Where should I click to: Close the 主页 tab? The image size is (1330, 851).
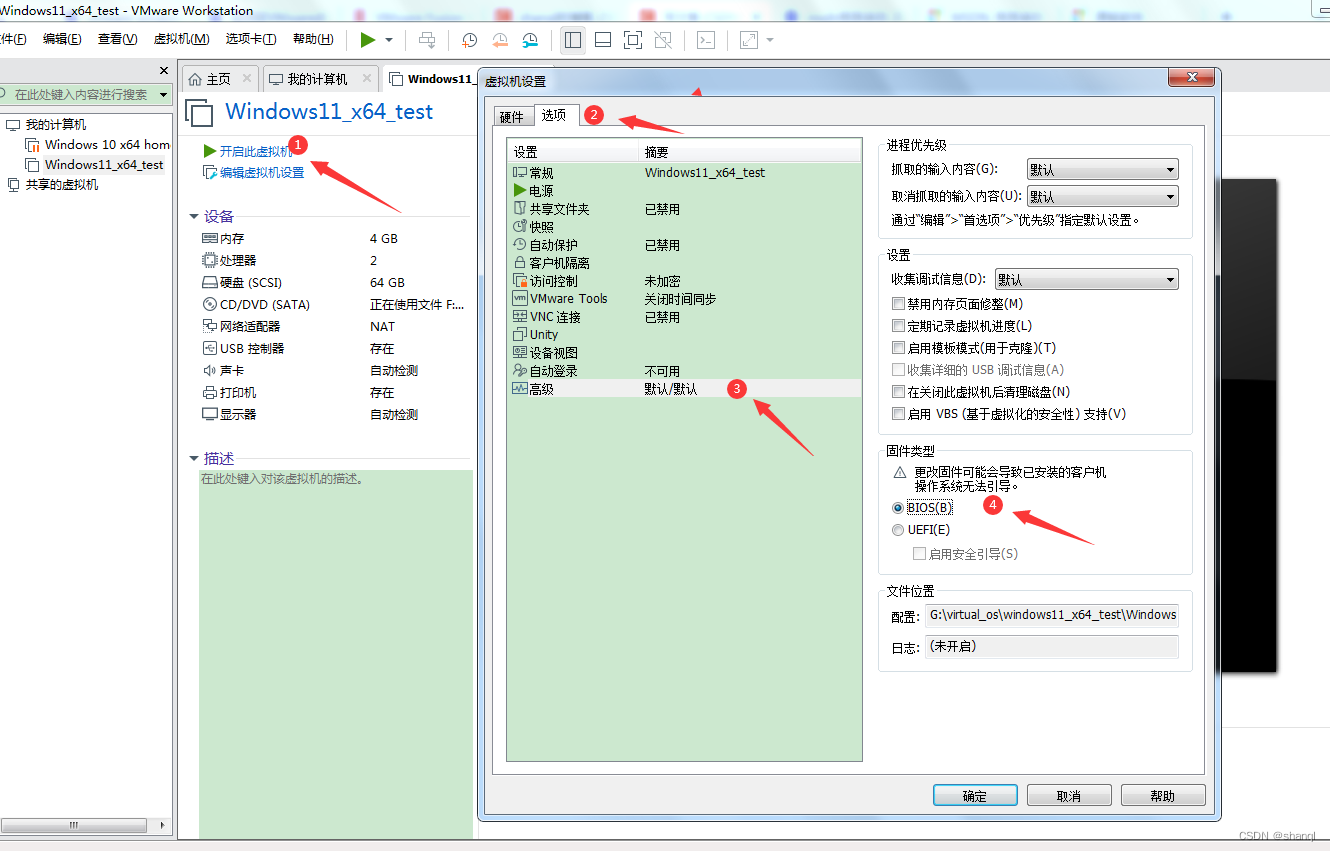(x=246, y=78)
